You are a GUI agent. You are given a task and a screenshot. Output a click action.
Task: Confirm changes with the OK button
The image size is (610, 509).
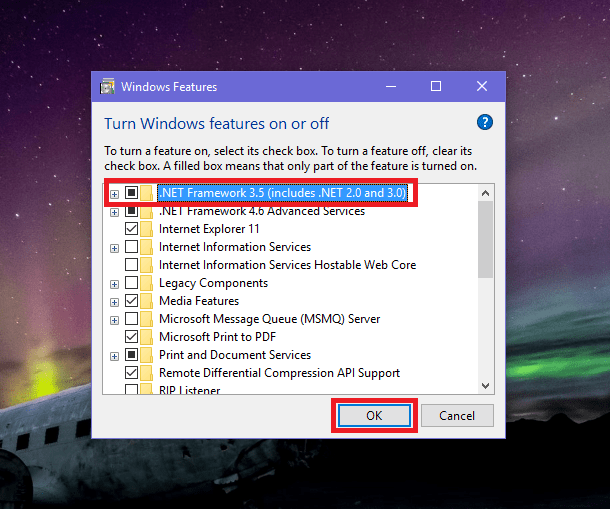pos(374,416)
